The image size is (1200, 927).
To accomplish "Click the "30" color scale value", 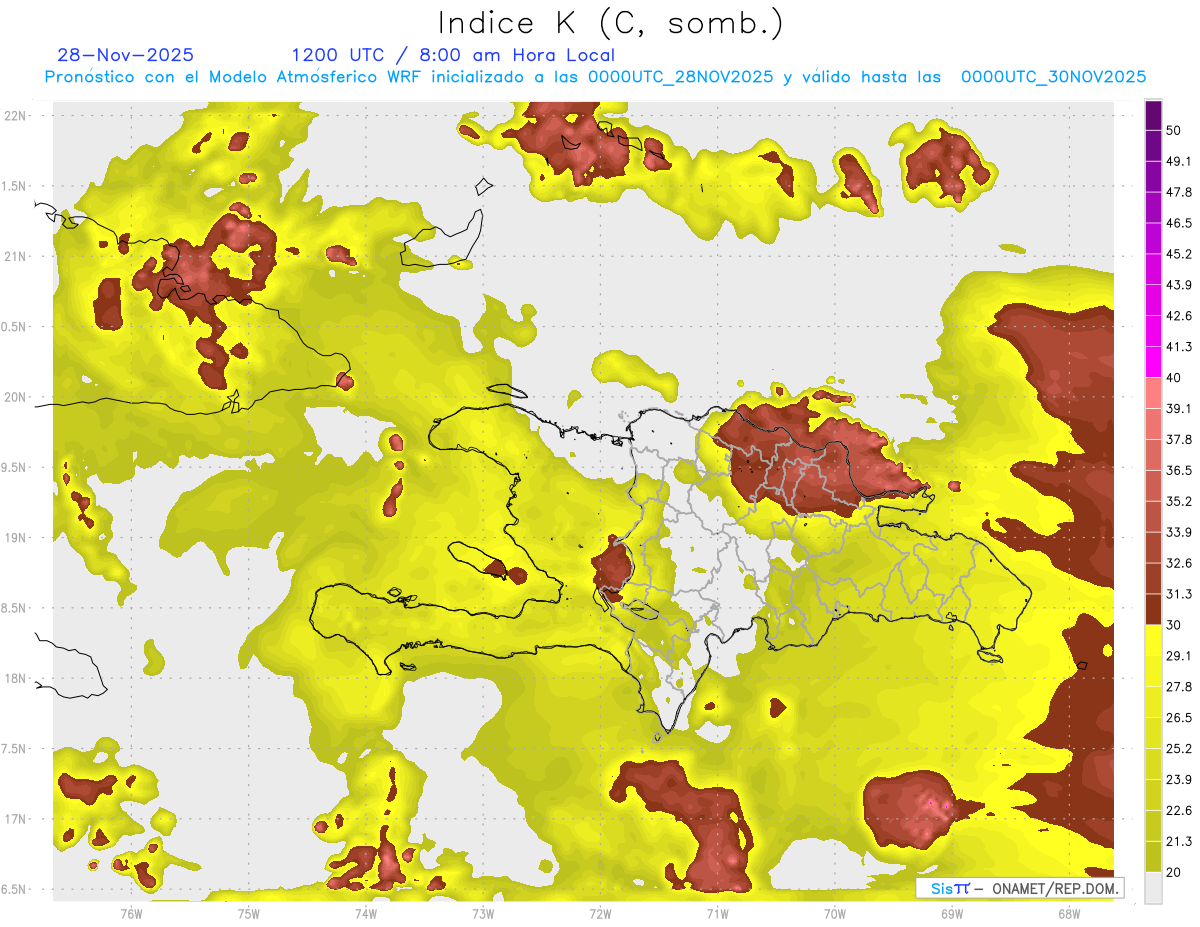I will pyautogui.click(x=1174, y=625).
